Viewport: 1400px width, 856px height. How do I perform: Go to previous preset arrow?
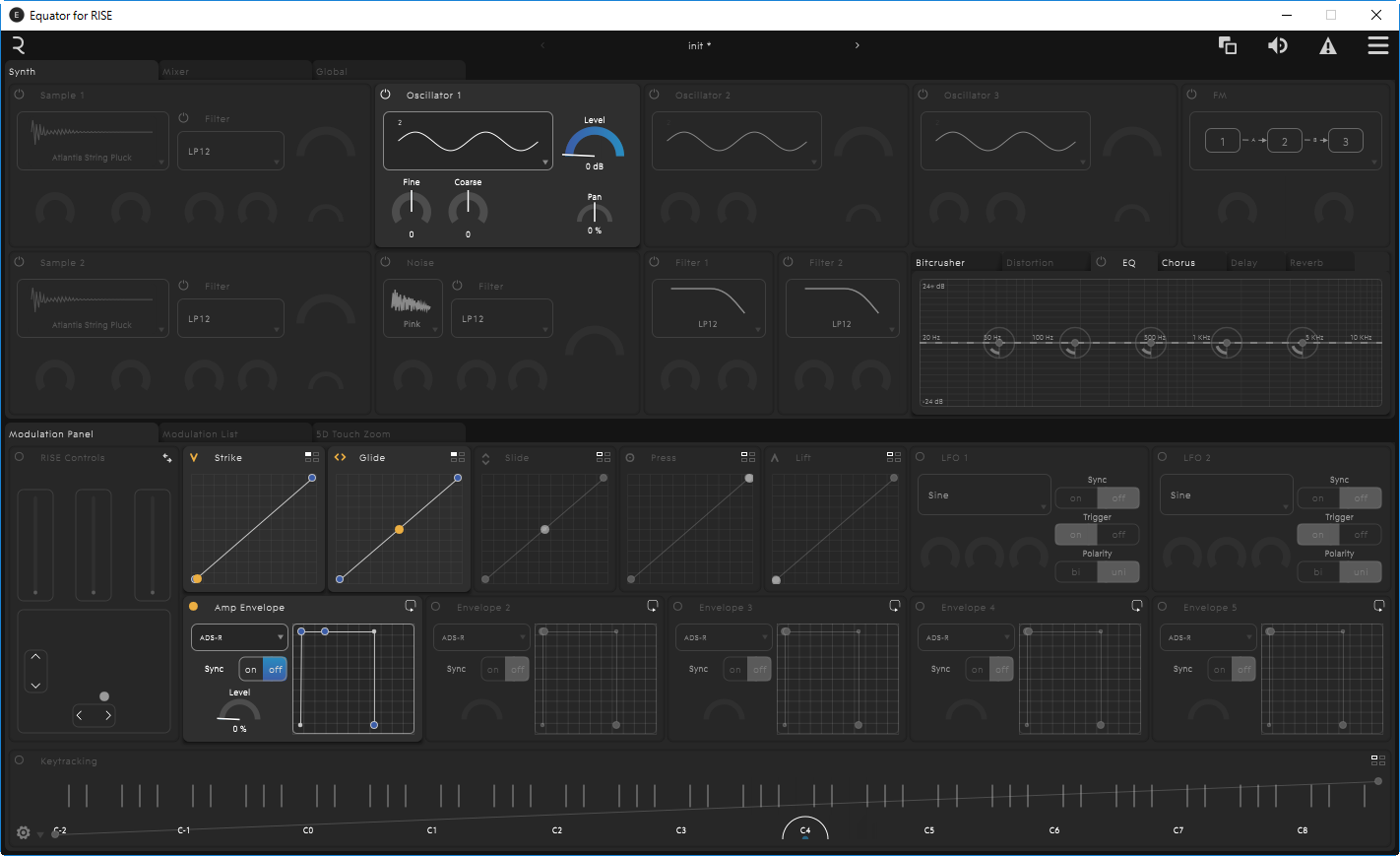pyautogui.click(x=542, y=45)
